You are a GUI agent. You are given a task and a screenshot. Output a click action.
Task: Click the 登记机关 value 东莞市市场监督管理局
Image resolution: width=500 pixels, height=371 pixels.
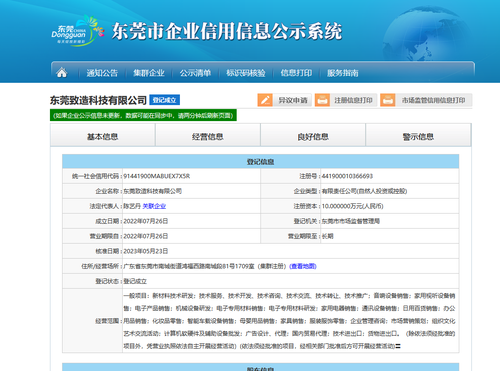click(351, 221)
